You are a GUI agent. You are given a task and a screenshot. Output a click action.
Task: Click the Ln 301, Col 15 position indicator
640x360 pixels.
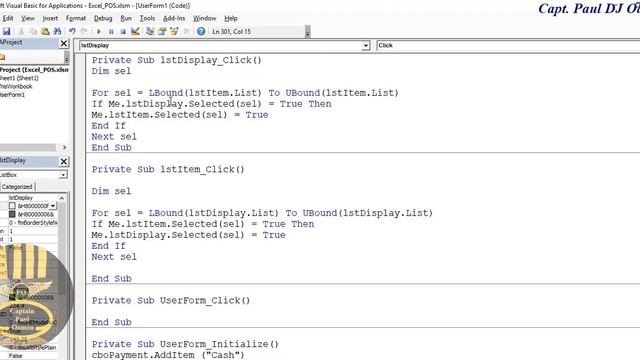tap(231, 31)
